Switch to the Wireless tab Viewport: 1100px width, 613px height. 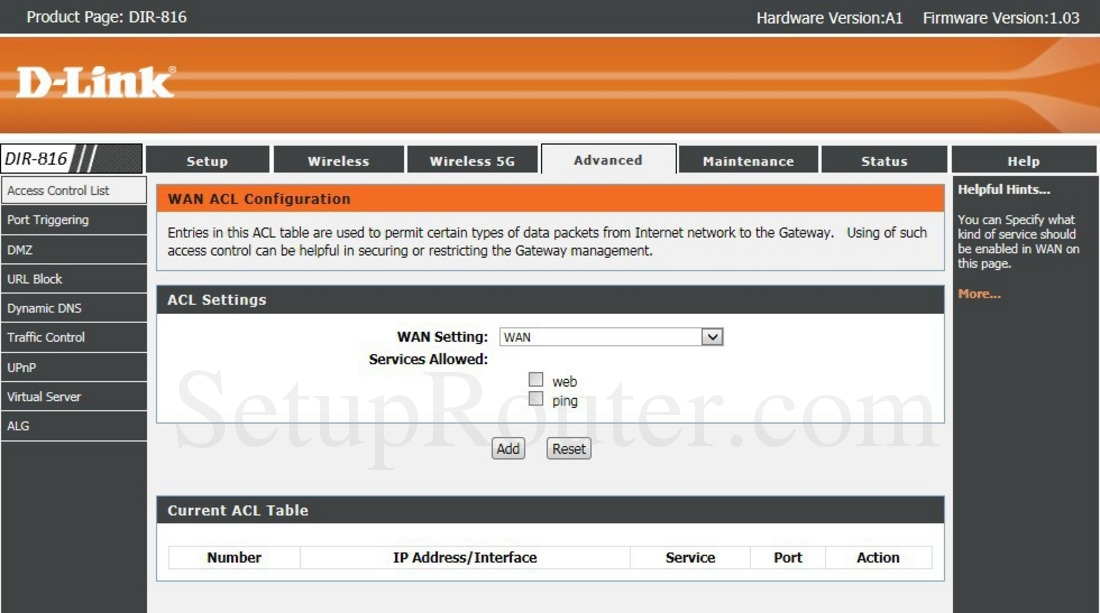(338, 161)
